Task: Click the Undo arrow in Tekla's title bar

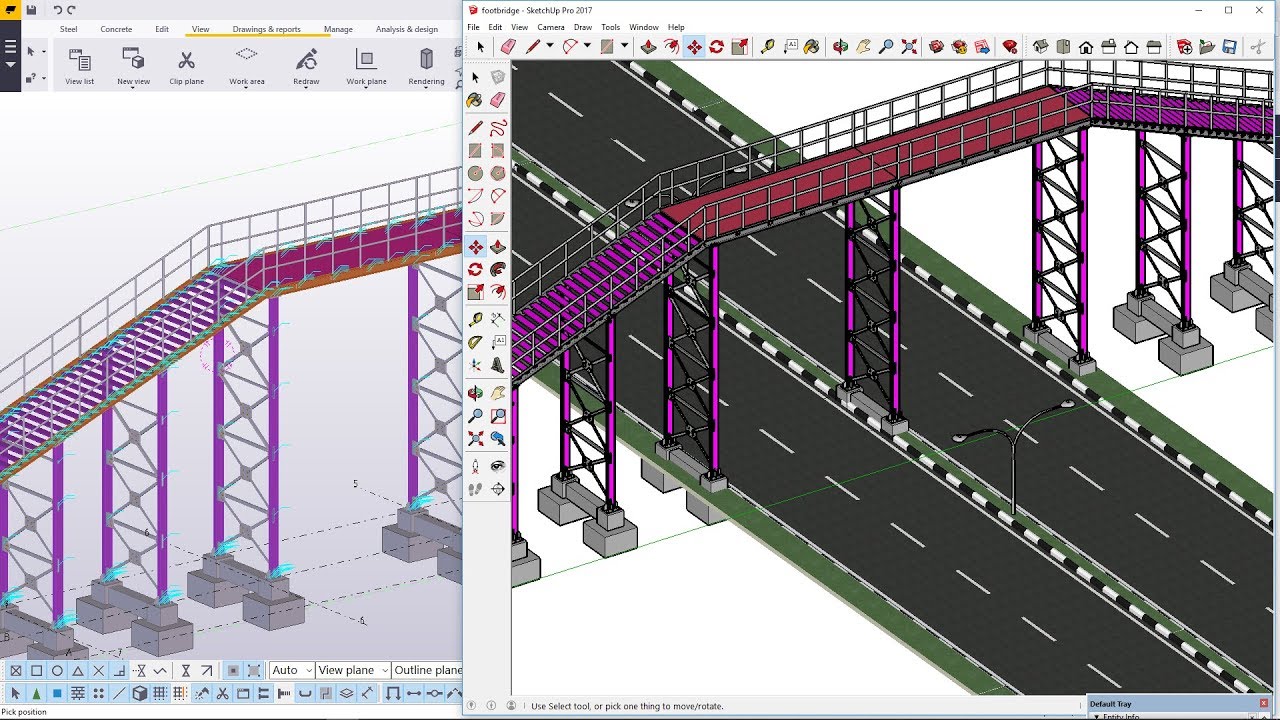Action: (x=58, y=9)
